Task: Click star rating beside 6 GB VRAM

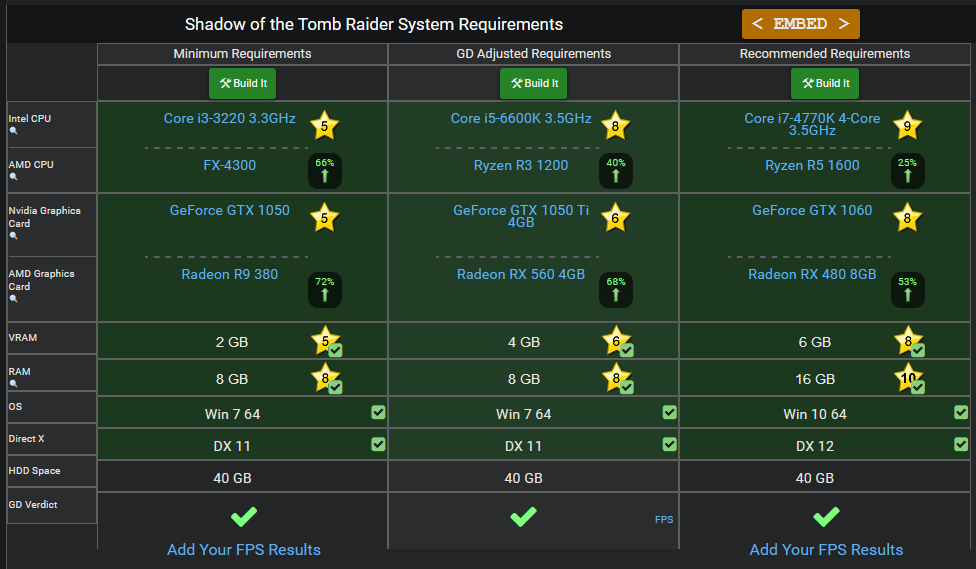Action: [909, 341]
